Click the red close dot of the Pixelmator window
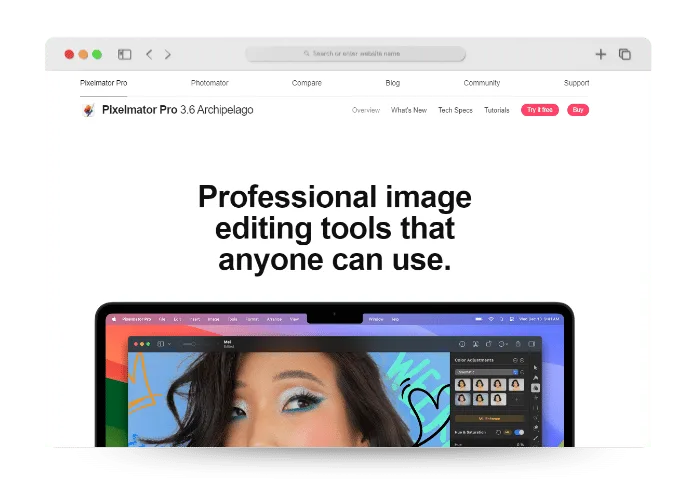 [x=136, y=344]
